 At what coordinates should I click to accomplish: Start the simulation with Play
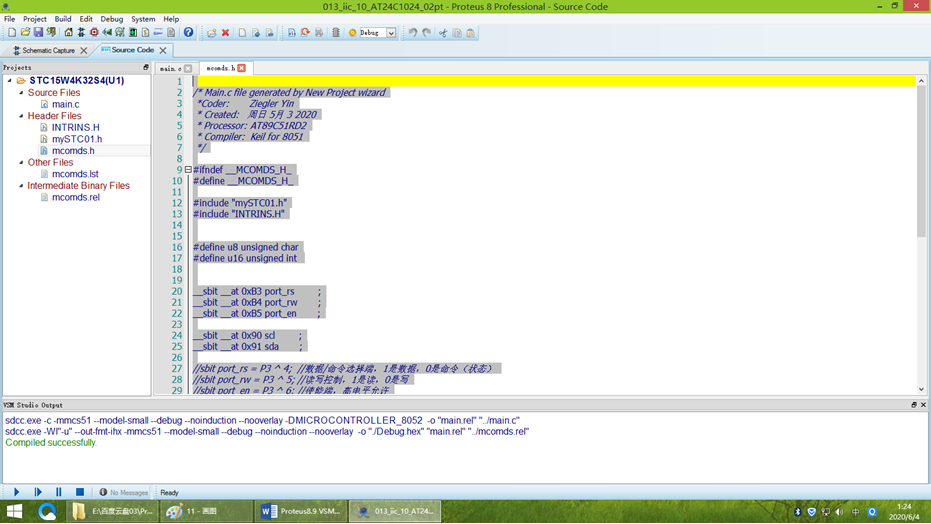pos(16,492)
